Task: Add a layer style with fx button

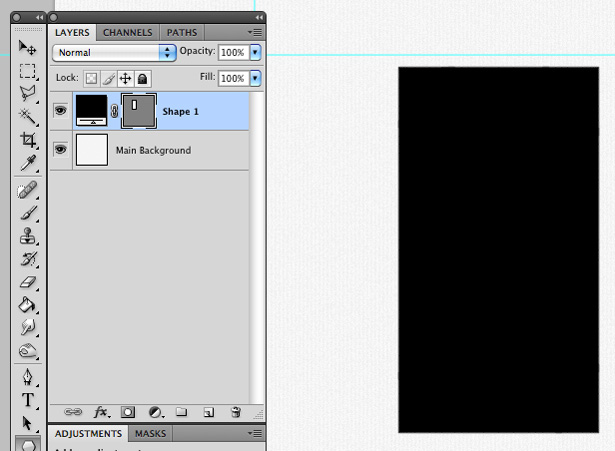Action: (x=101, y=412)
